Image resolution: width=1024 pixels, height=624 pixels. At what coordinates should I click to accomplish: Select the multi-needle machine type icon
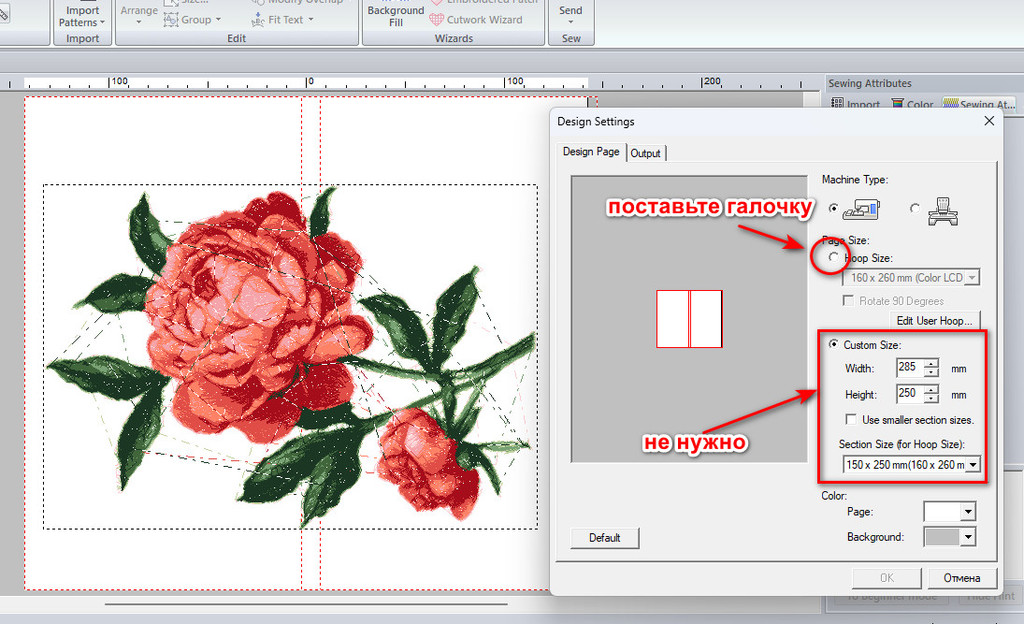942,211
